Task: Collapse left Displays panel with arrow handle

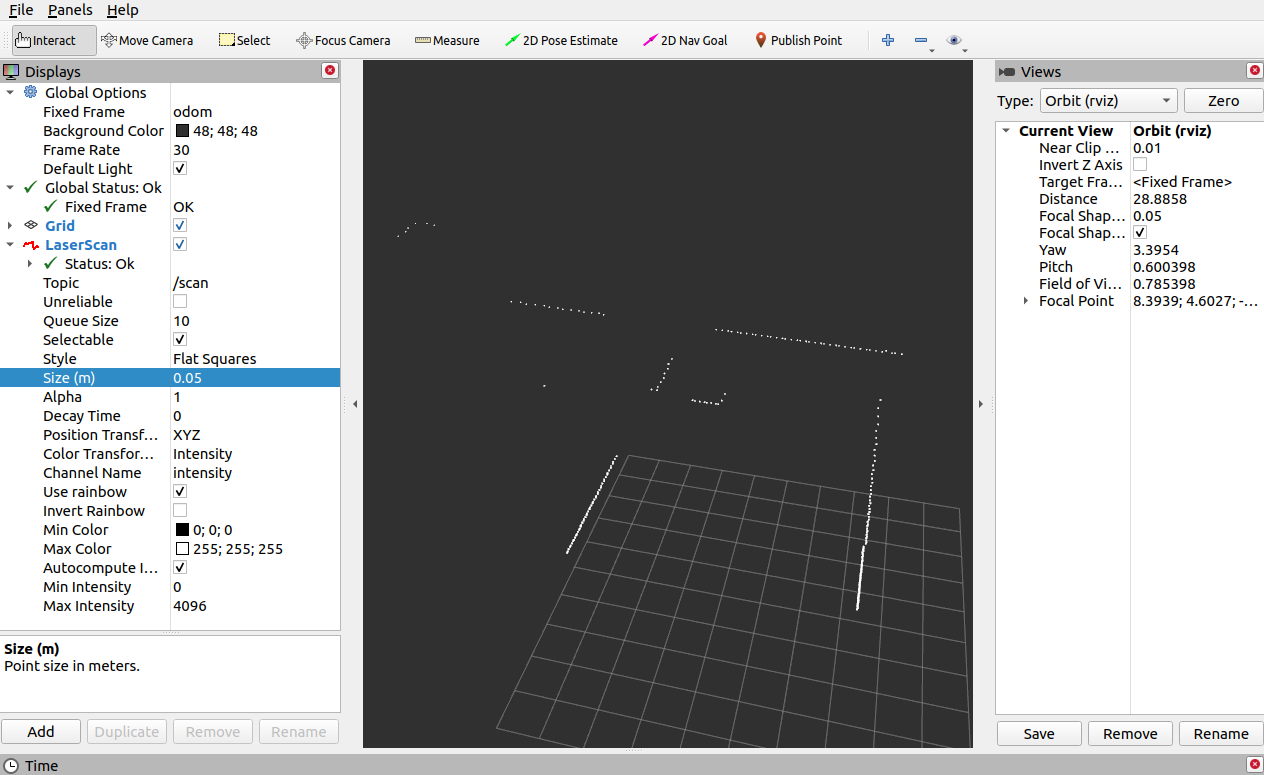Action: pos(355,404)
